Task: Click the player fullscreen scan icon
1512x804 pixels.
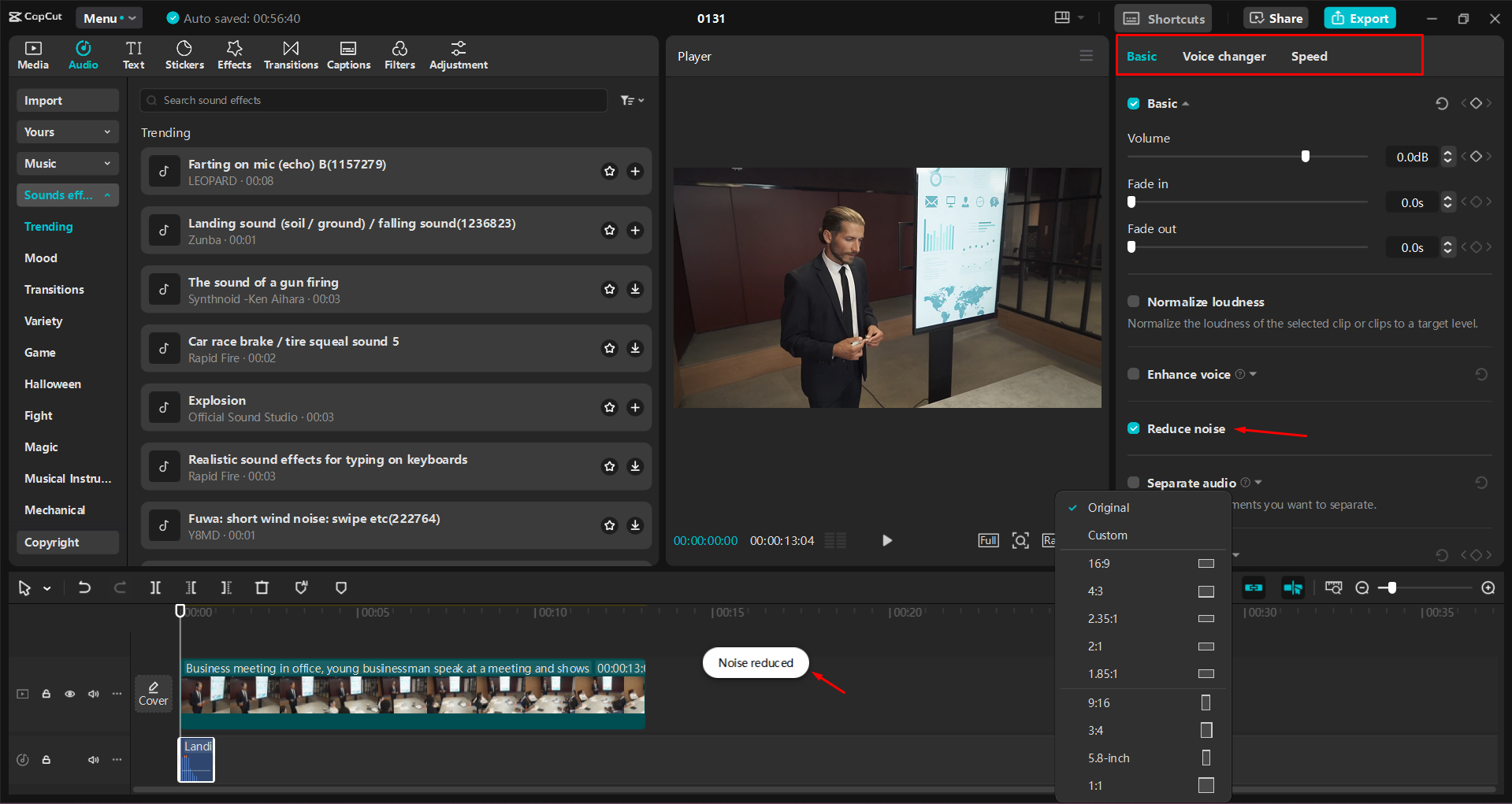Action: tap(1020, 540)
